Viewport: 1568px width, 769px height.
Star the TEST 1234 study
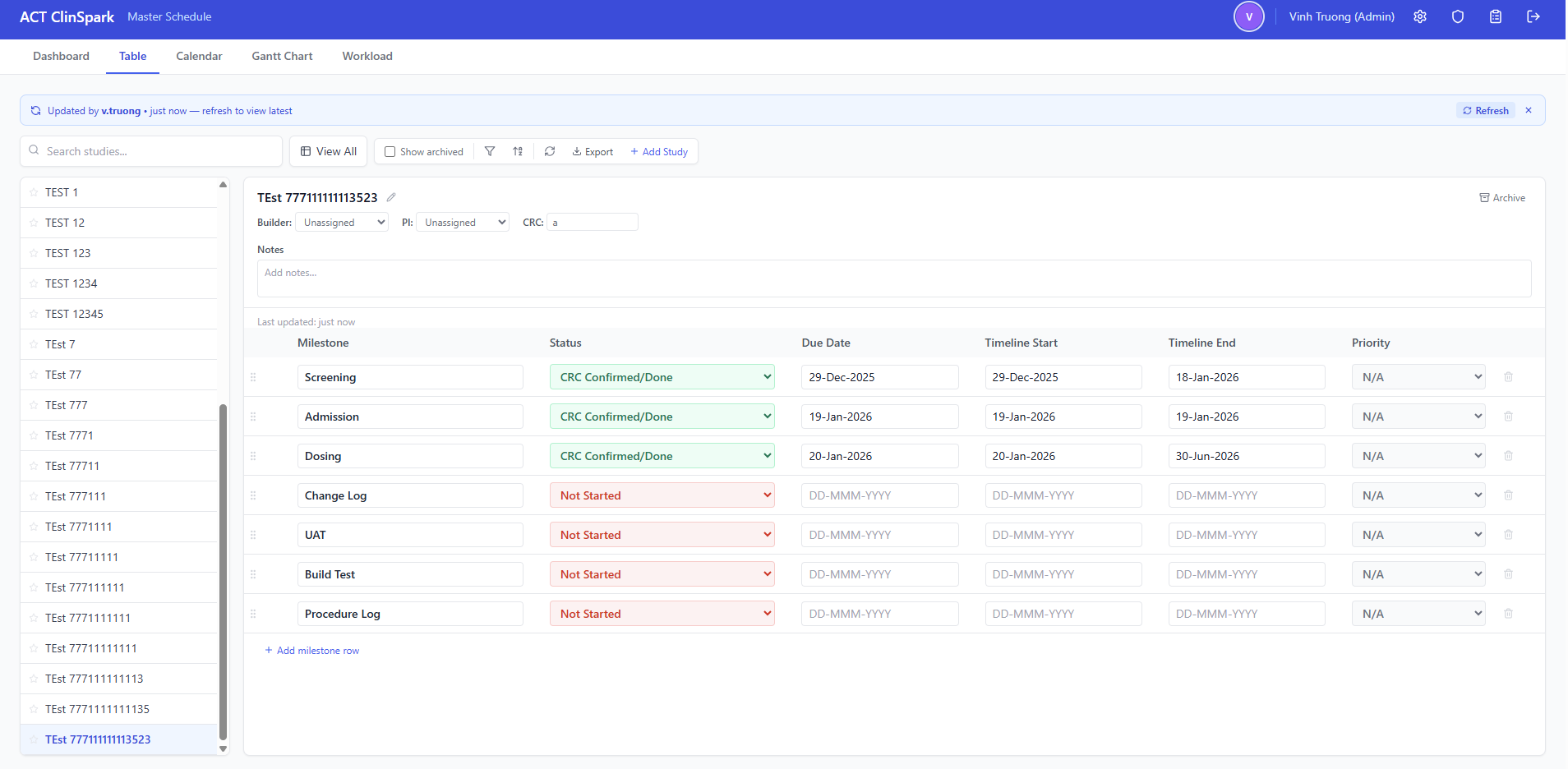point(34,283)
